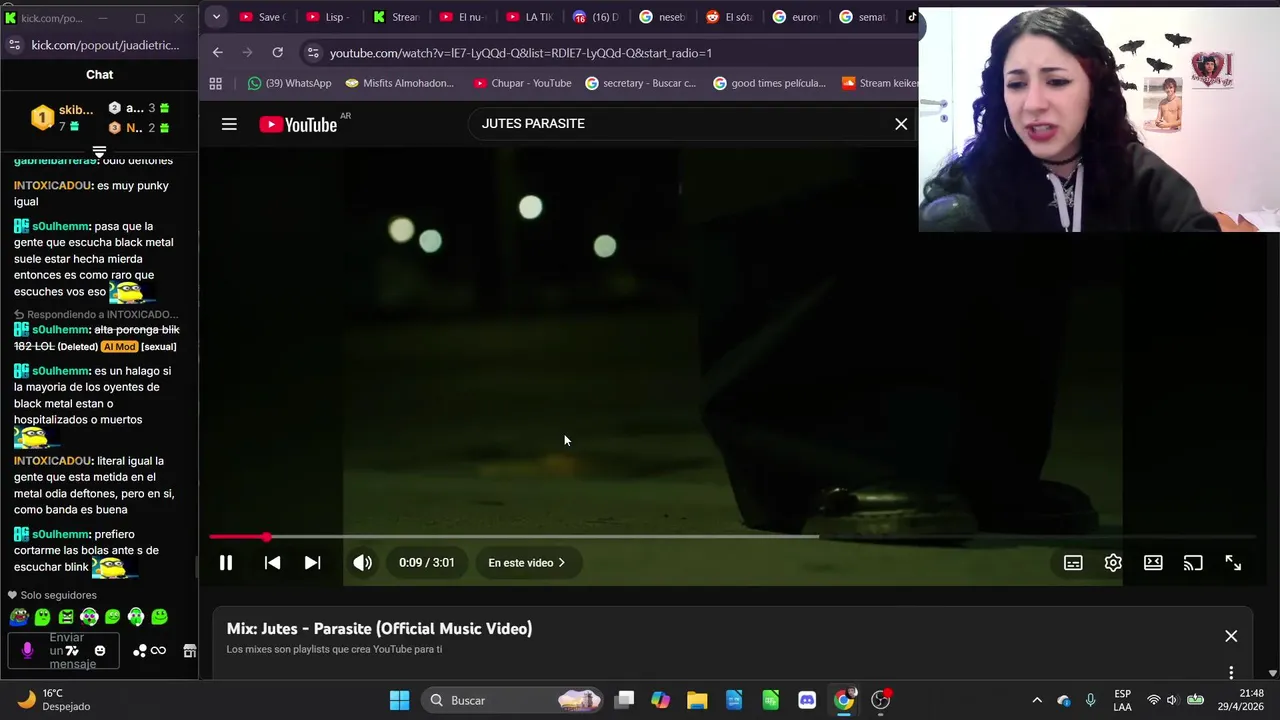Expand the Kick chat leaderboard handle

coord(99,152)
